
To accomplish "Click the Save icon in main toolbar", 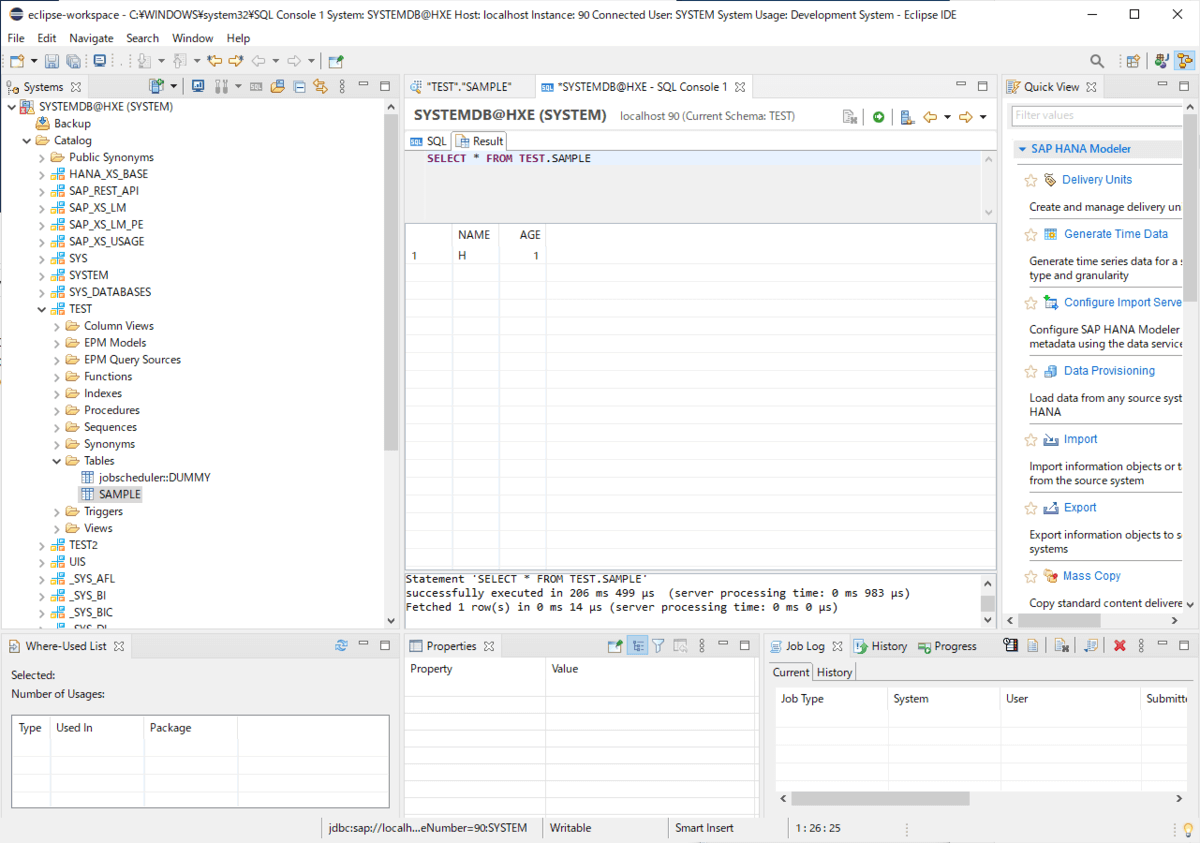I will tap(51, 62).
